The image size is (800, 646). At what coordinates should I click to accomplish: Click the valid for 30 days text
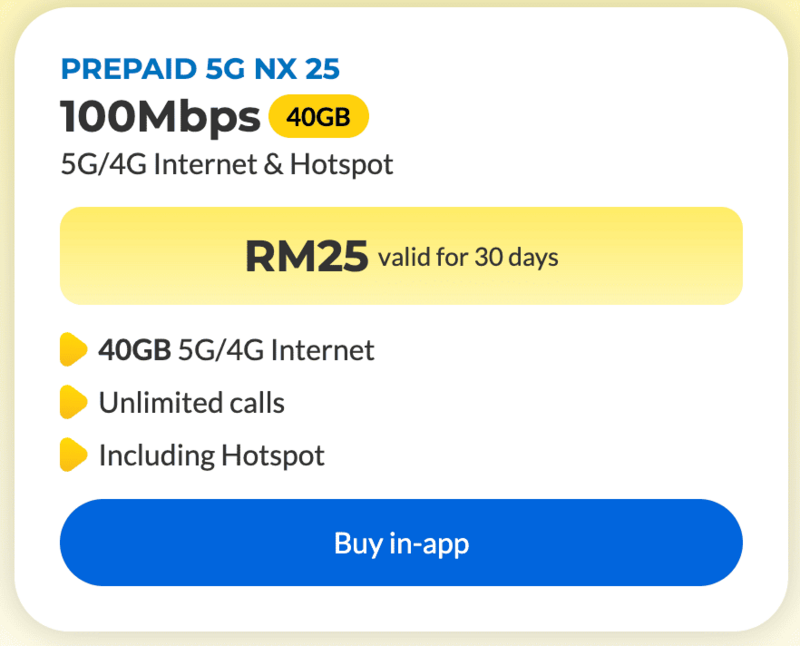click(468, 258)
